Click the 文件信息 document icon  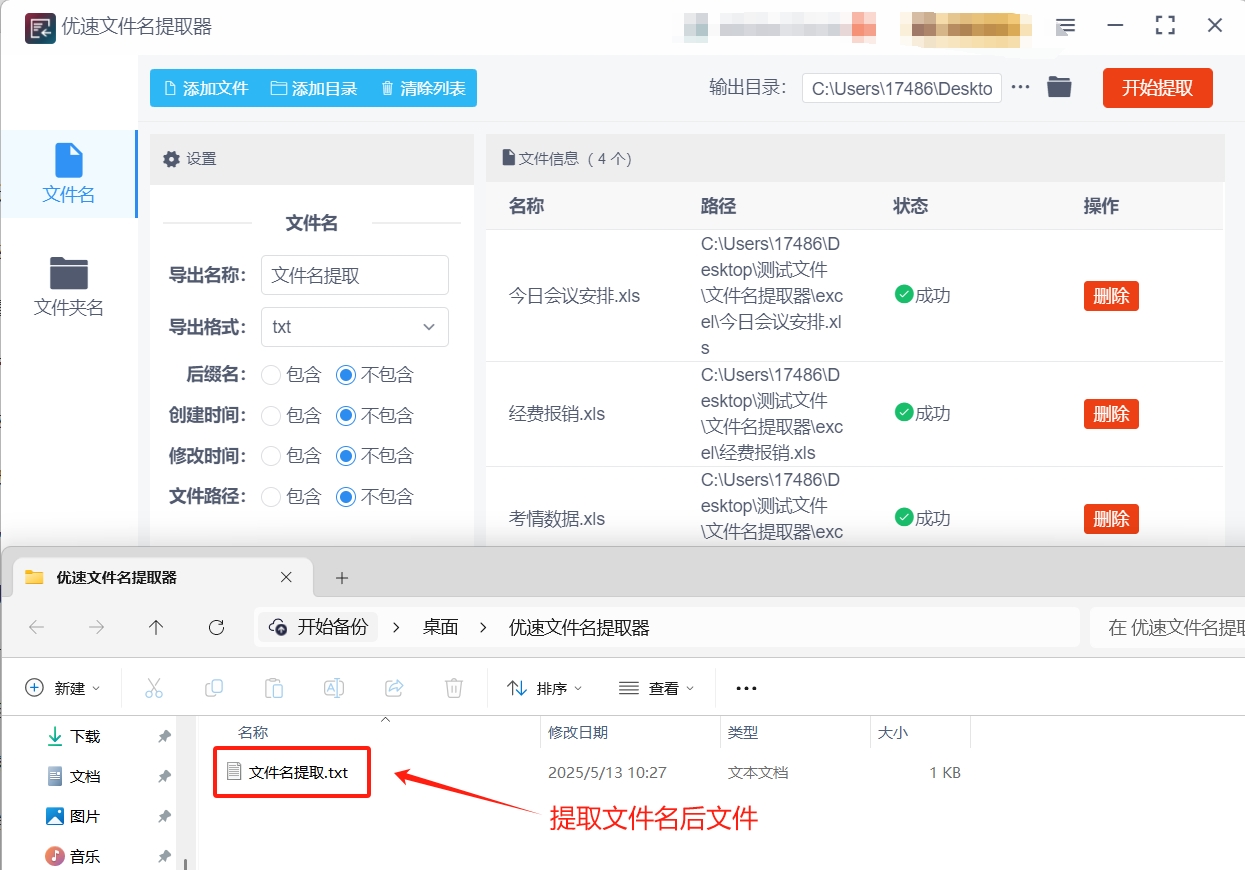pyautogui.click(x=509, y=158)
